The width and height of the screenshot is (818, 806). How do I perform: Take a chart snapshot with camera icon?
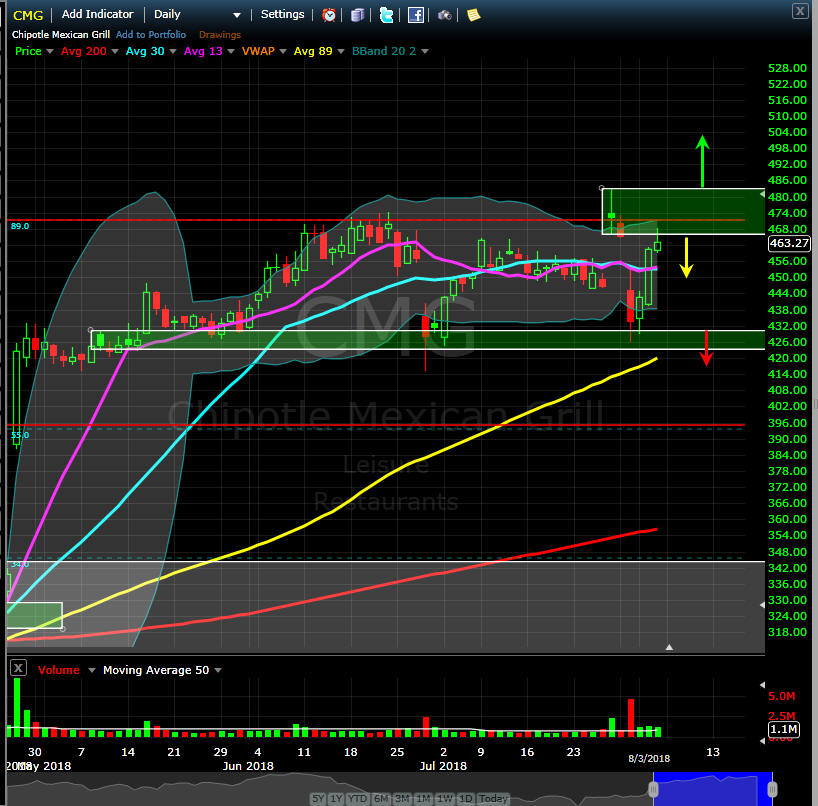click(444, 15)
